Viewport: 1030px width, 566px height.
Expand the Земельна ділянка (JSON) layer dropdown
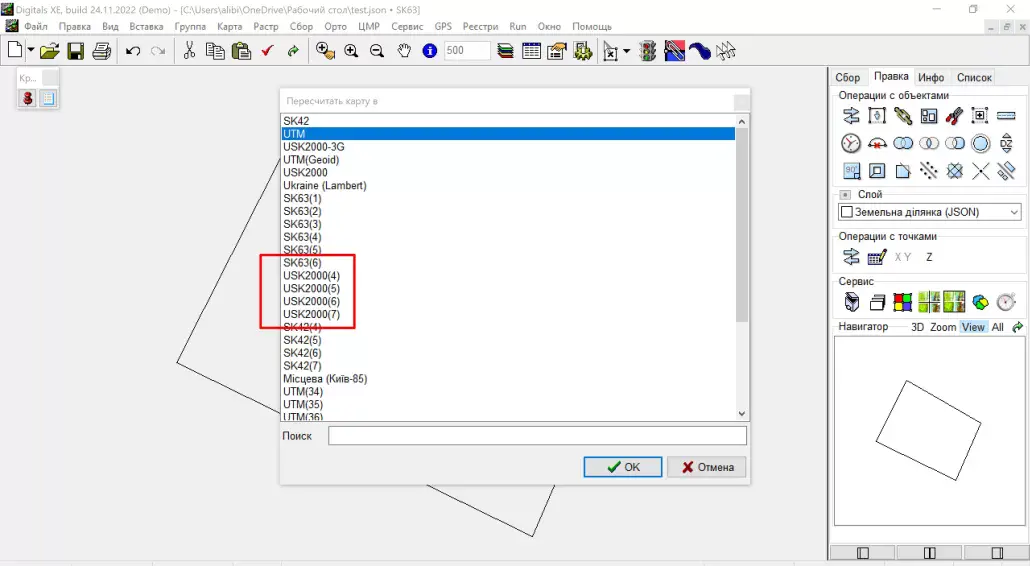pyautogui.click(x=1014, y=212)
